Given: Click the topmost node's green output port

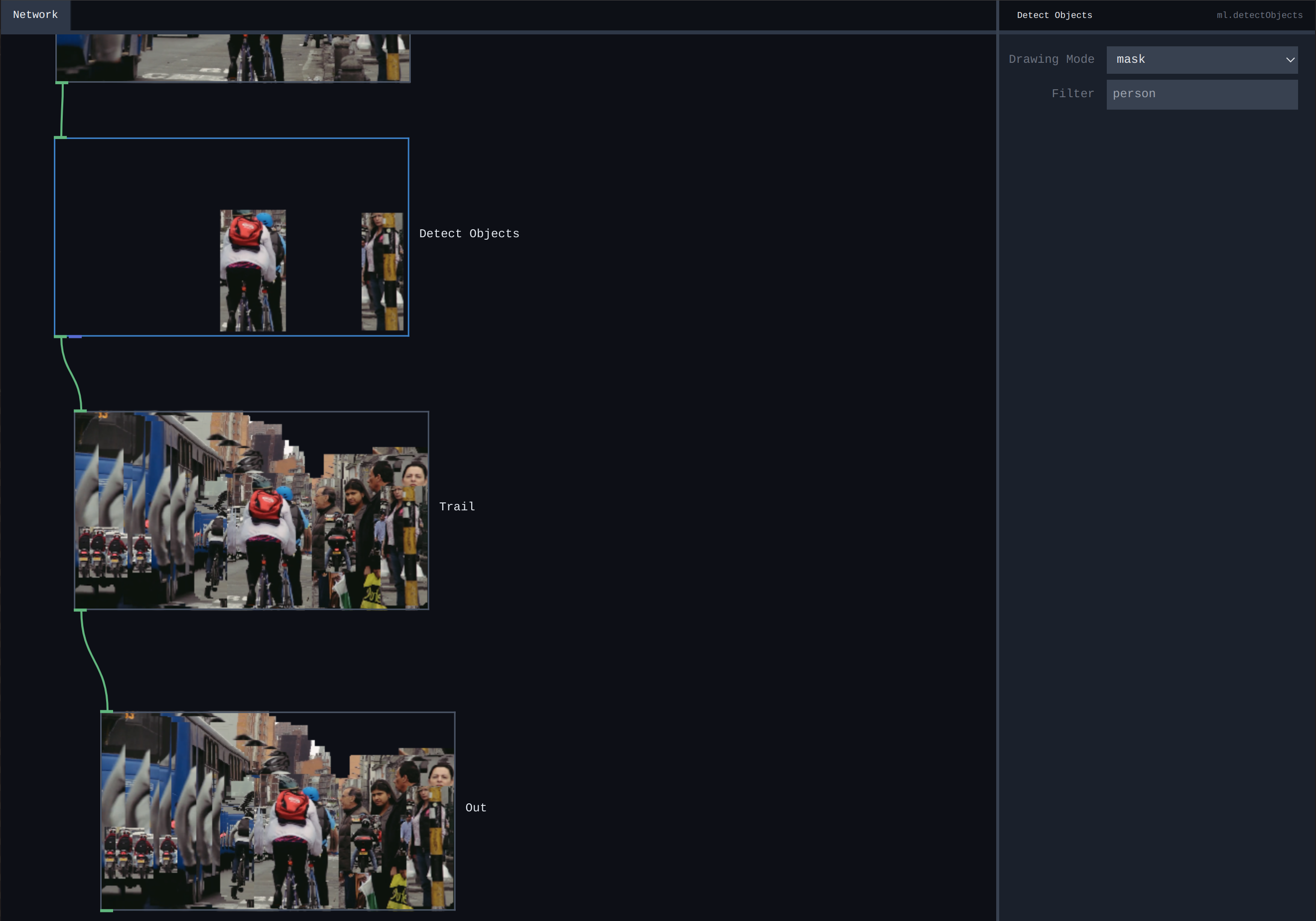Looking at the screenshot, I should tap(62, 83).
